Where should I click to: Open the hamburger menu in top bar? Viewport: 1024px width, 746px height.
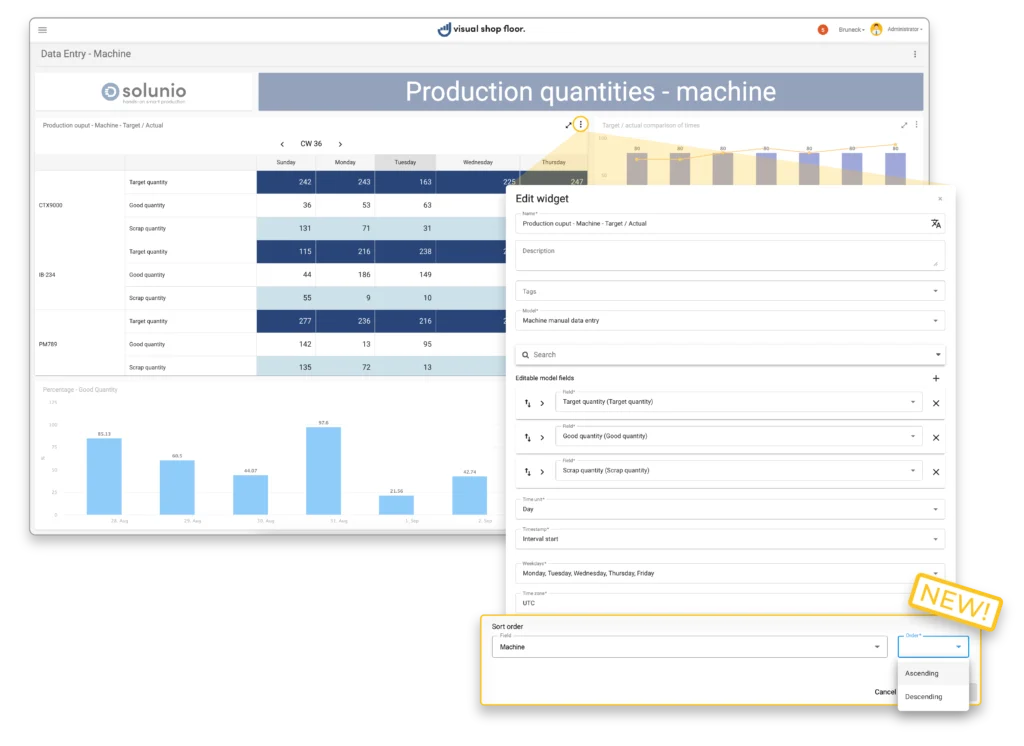42,30
